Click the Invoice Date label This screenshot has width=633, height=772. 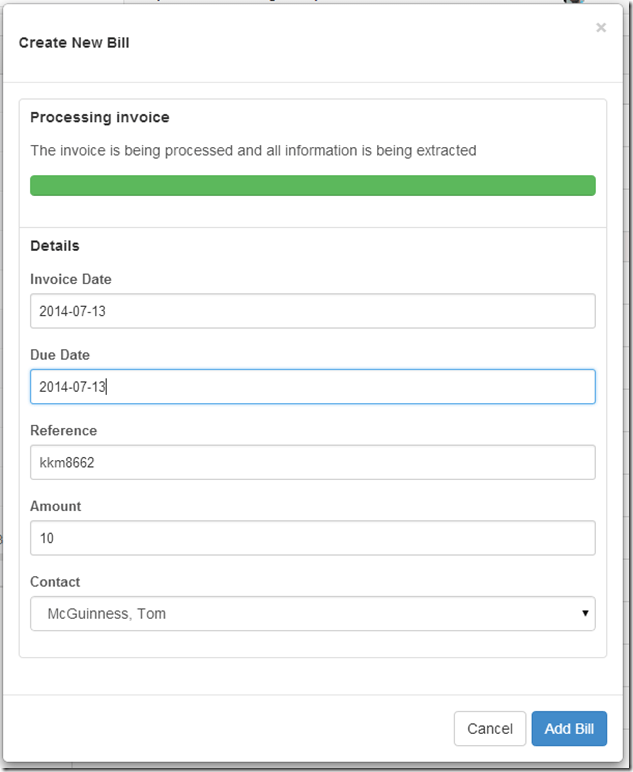(71, 280)
